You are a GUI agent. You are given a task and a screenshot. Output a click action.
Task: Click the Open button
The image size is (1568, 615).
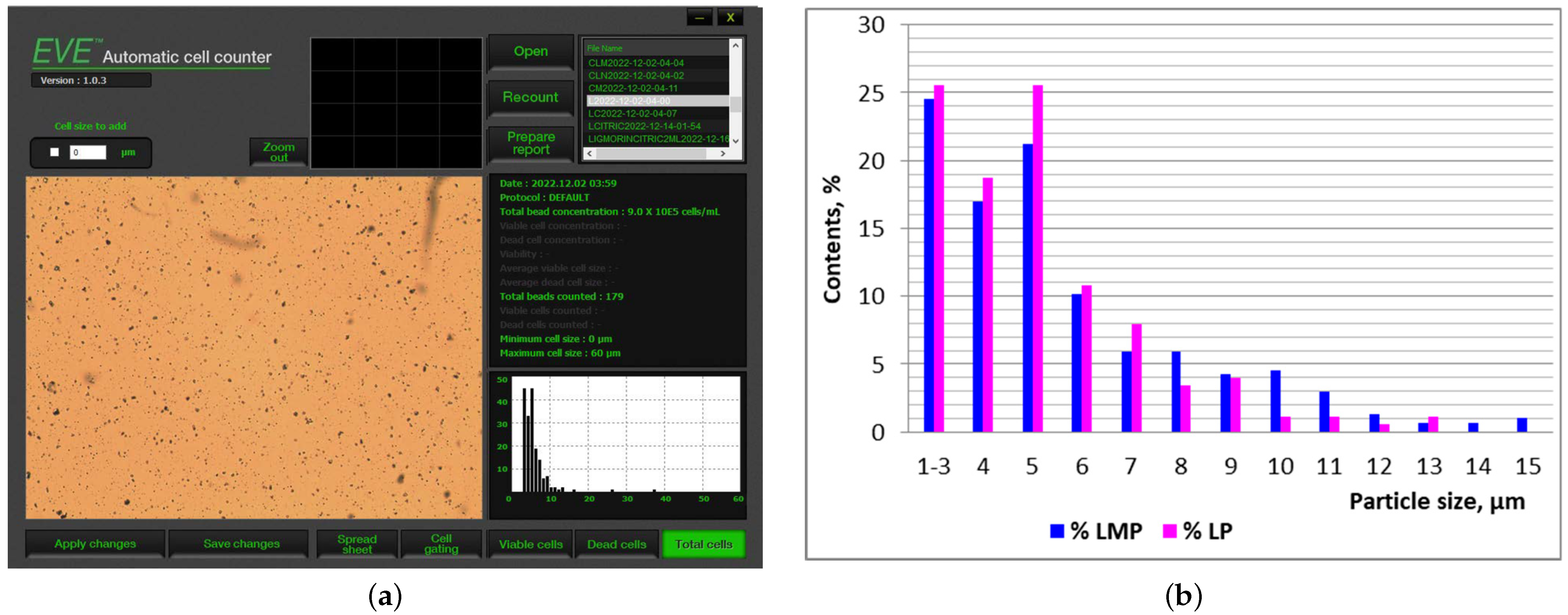pyautogui.click(x=530, y=52)
